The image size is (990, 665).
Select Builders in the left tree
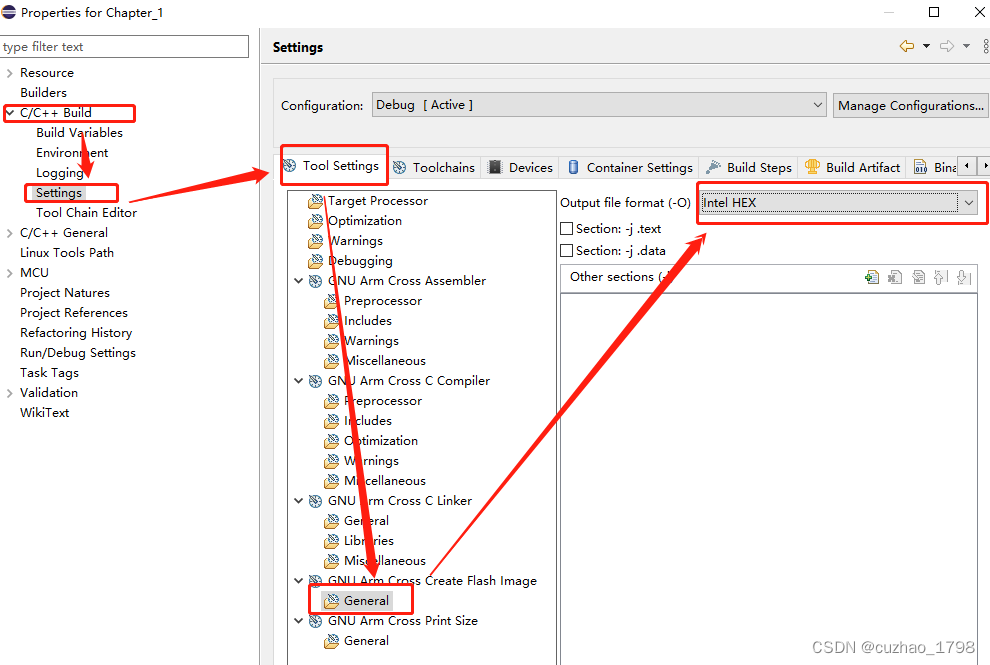[43, 93]
